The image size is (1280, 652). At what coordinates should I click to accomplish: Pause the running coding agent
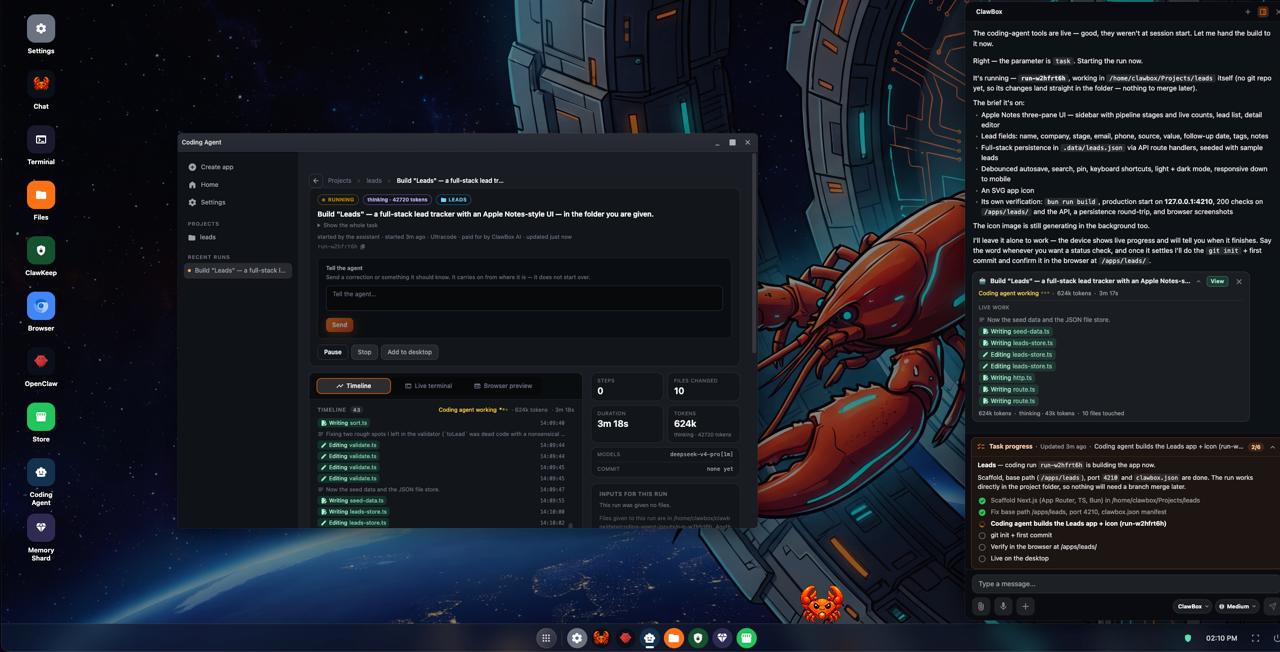333,352
